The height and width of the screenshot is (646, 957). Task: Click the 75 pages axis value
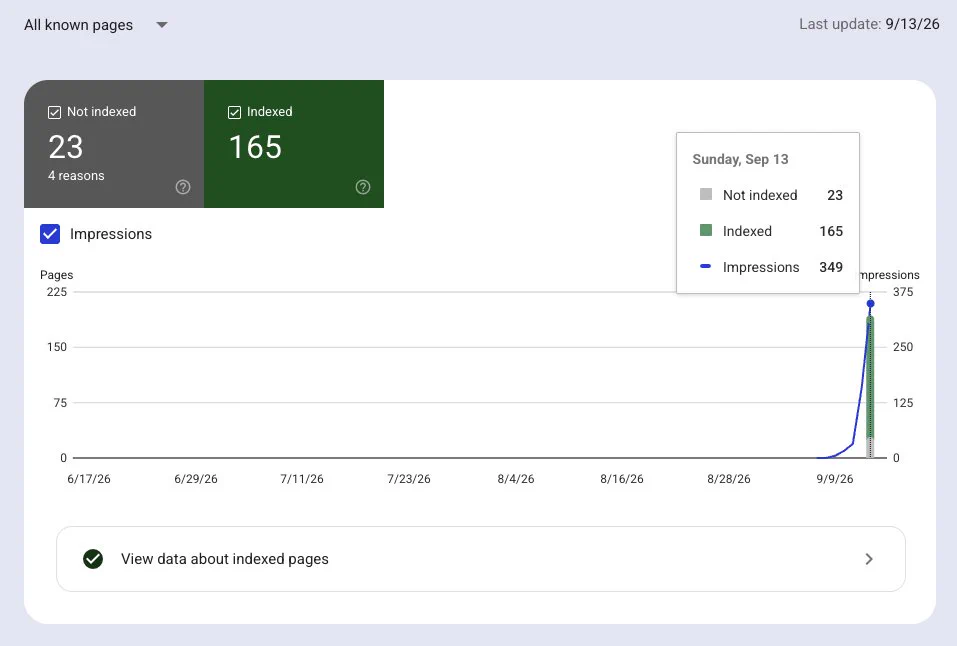click(60, 403)
